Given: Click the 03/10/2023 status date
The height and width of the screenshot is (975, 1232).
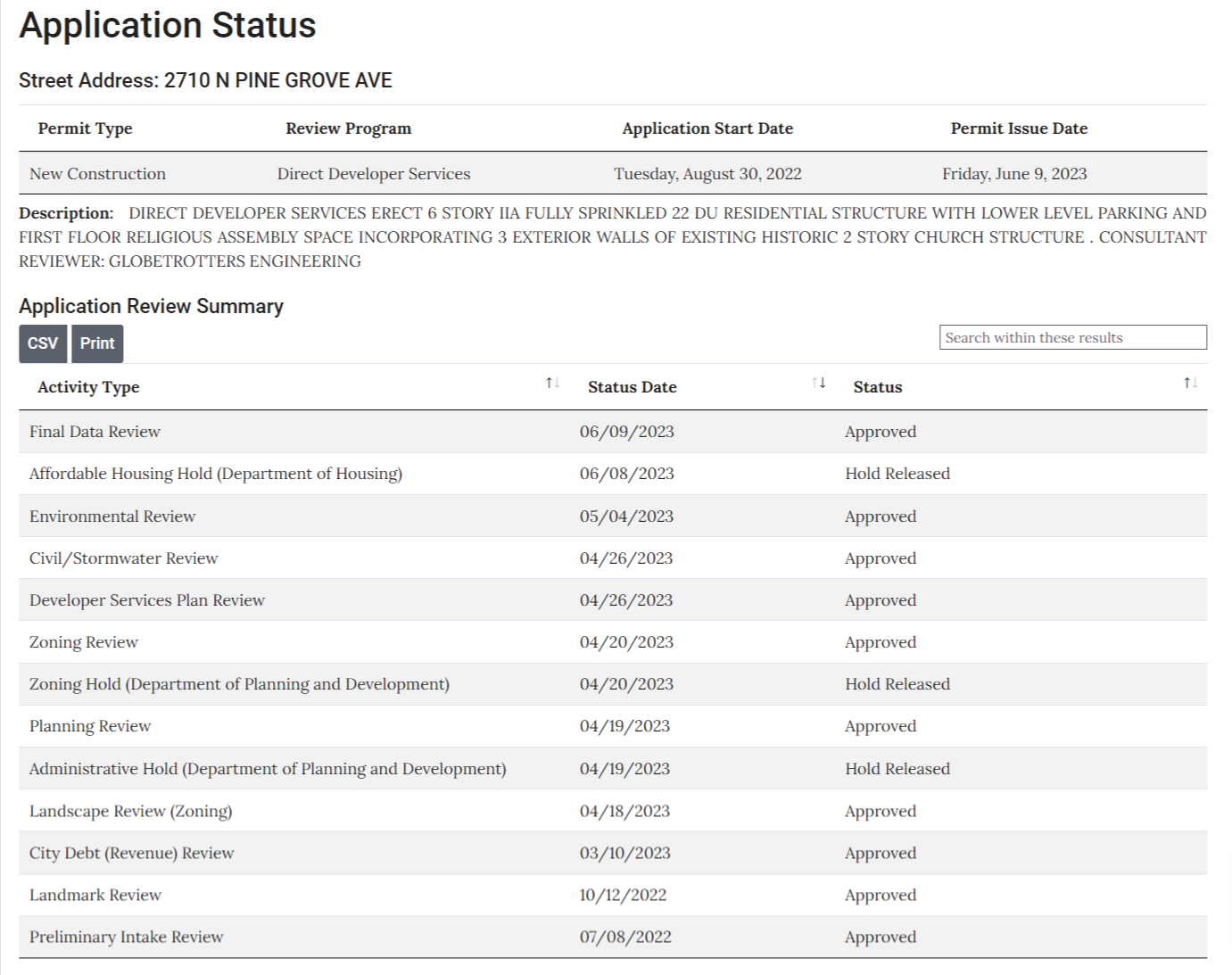Looking at the screenshot, I should 624,853.
